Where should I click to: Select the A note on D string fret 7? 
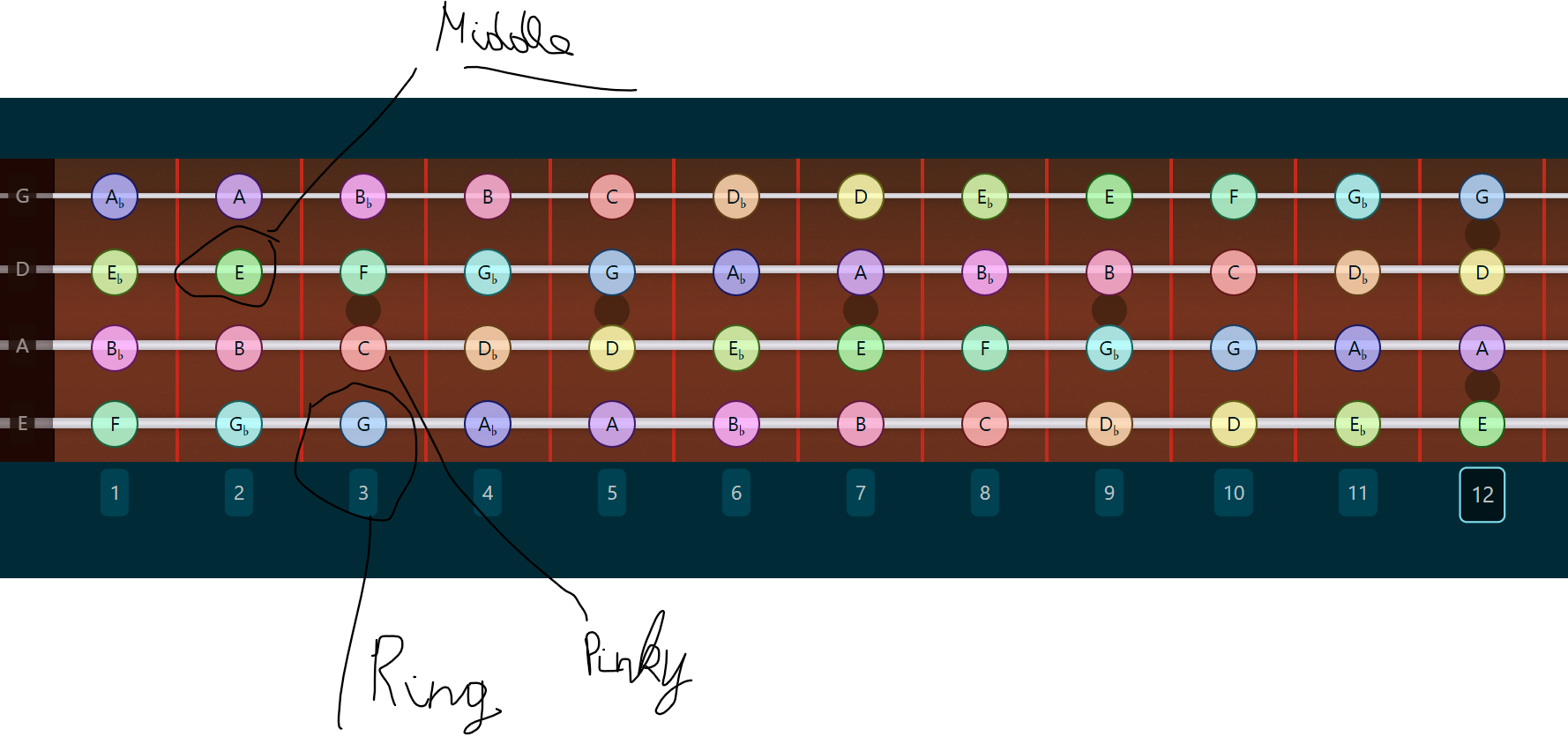pyautogui.click(x=861, y=272)
